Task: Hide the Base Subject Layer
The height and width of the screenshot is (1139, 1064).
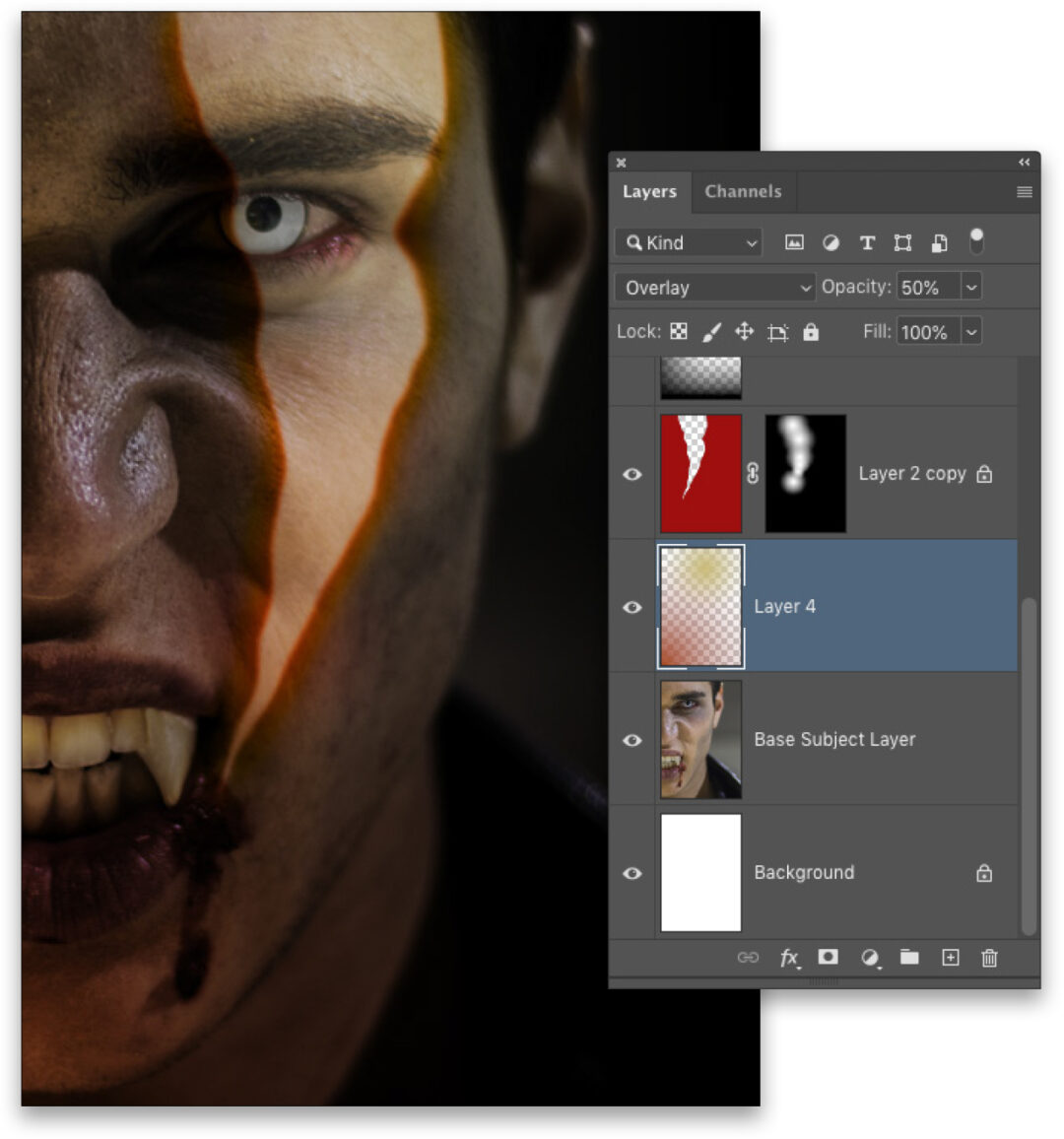Action: (x=632, y=740)
